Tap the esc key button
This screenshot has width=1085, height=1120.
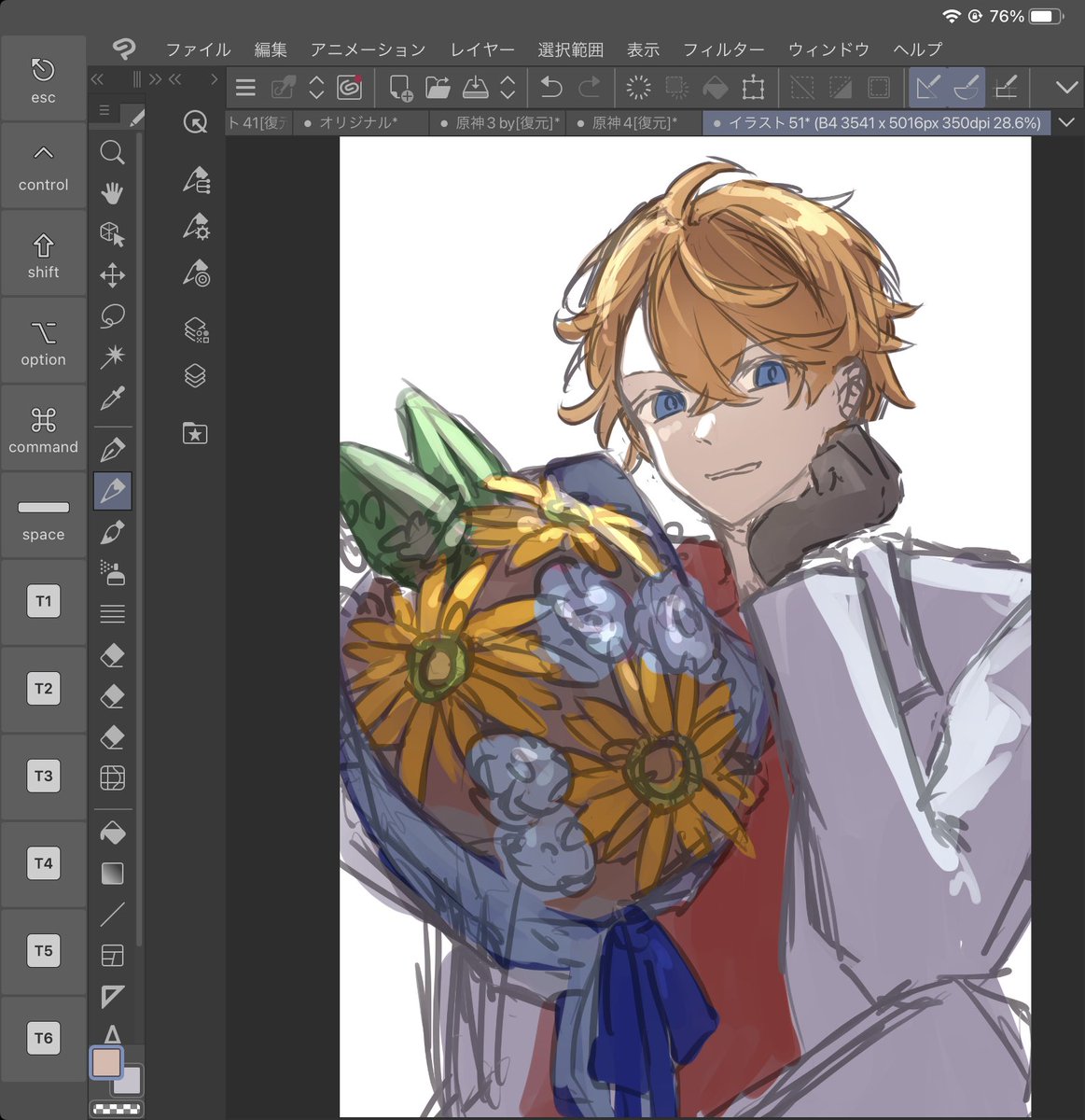point(44,78)
